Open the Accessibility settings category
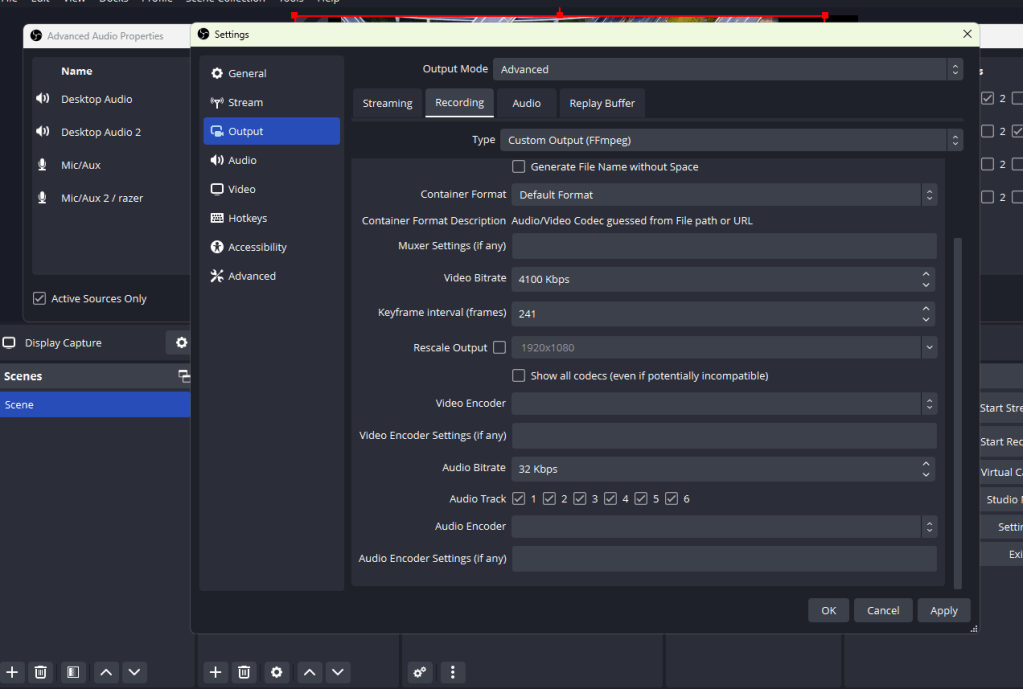 [x=271, y=247]
